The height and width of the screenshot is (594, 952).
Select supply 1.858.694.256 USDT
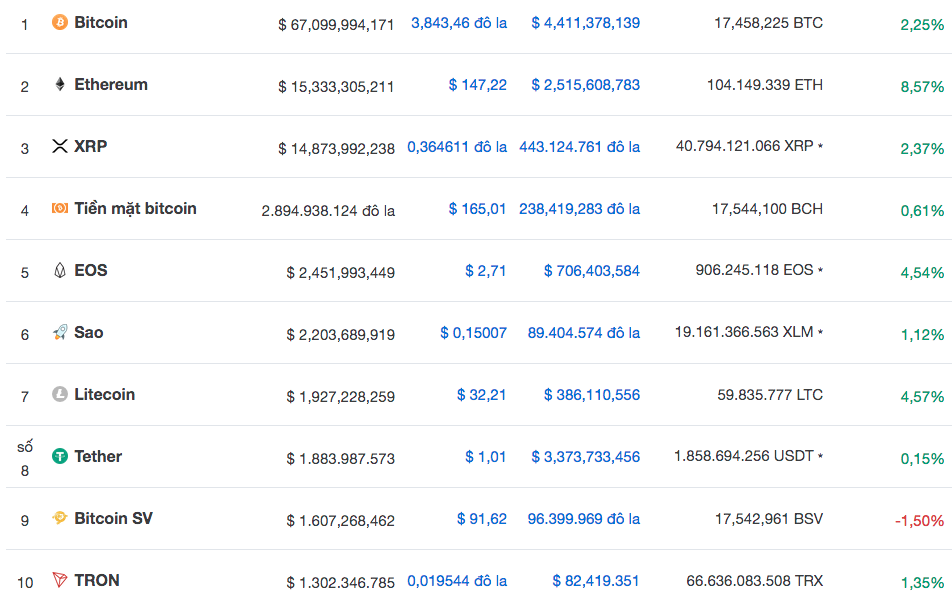(x=744, y=456)
